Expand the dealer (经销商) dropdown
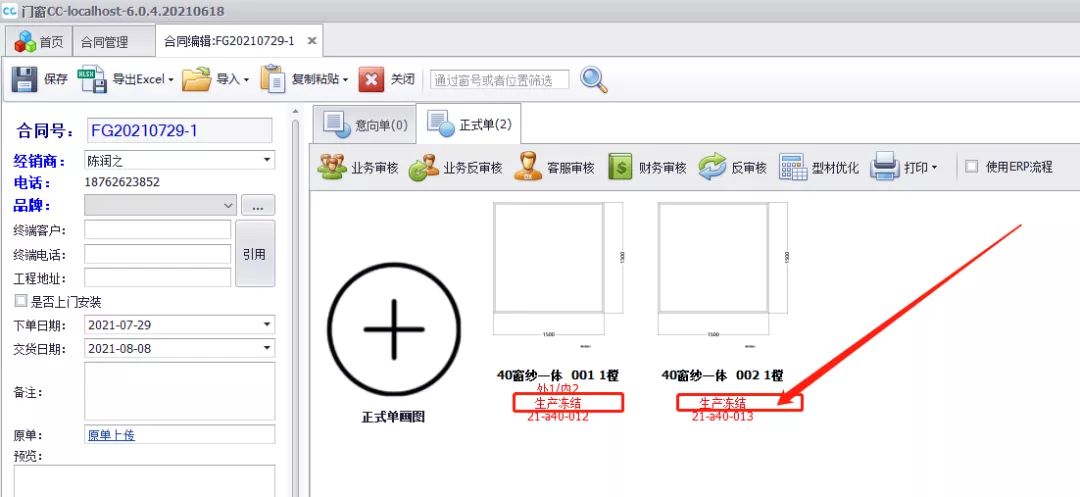This screenshot has width=1080, height=497. coord(267,160)
